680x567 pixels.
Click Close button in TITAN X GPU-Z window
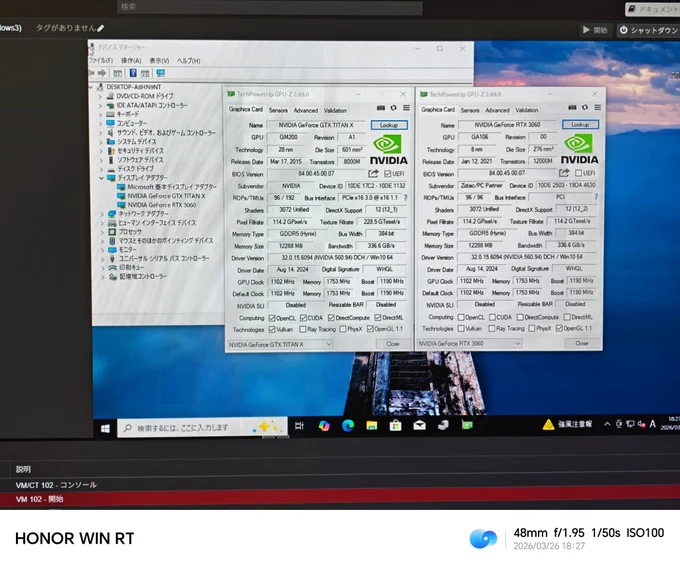(393, 344)
